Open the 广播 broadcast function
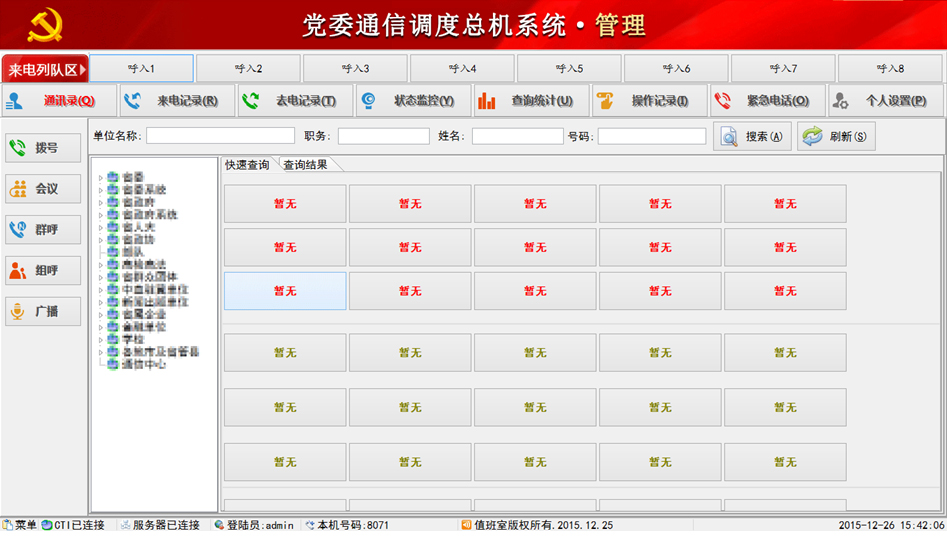This screenshot has height=540, width=947. click(x=43, y=312)
